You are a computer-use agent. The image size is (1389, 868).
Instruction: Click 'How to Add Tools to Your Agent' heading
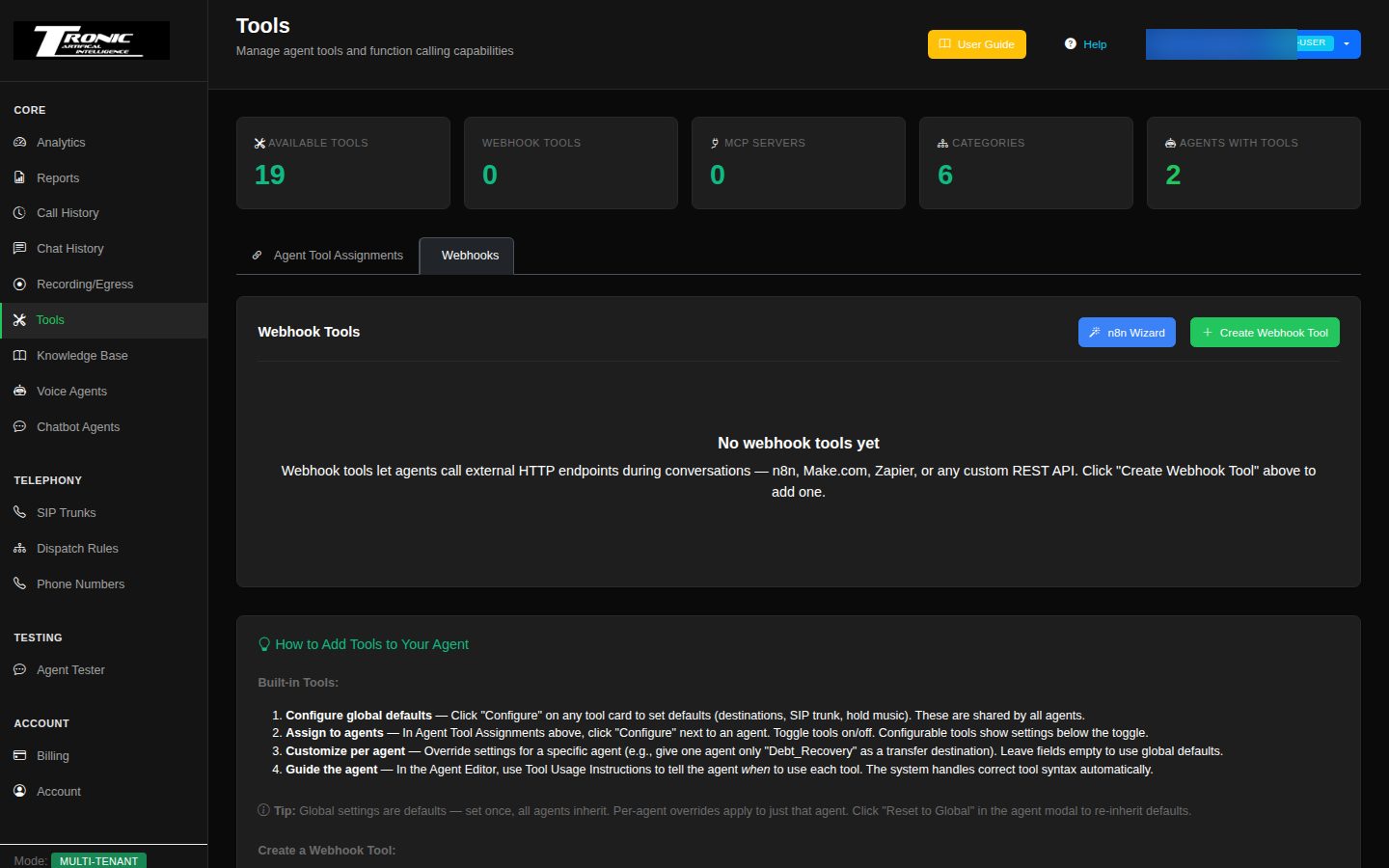coord(371,644)
